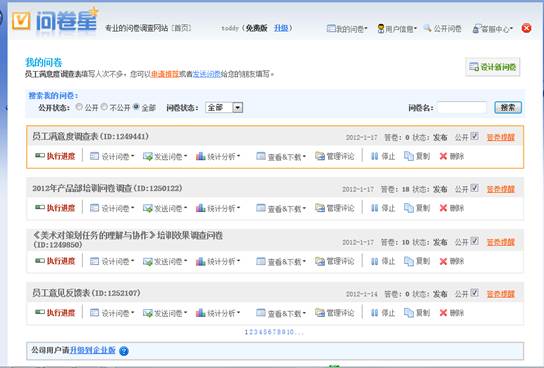
Task: Open 我的问卷 menu in the header
Action: coord(347,28)
